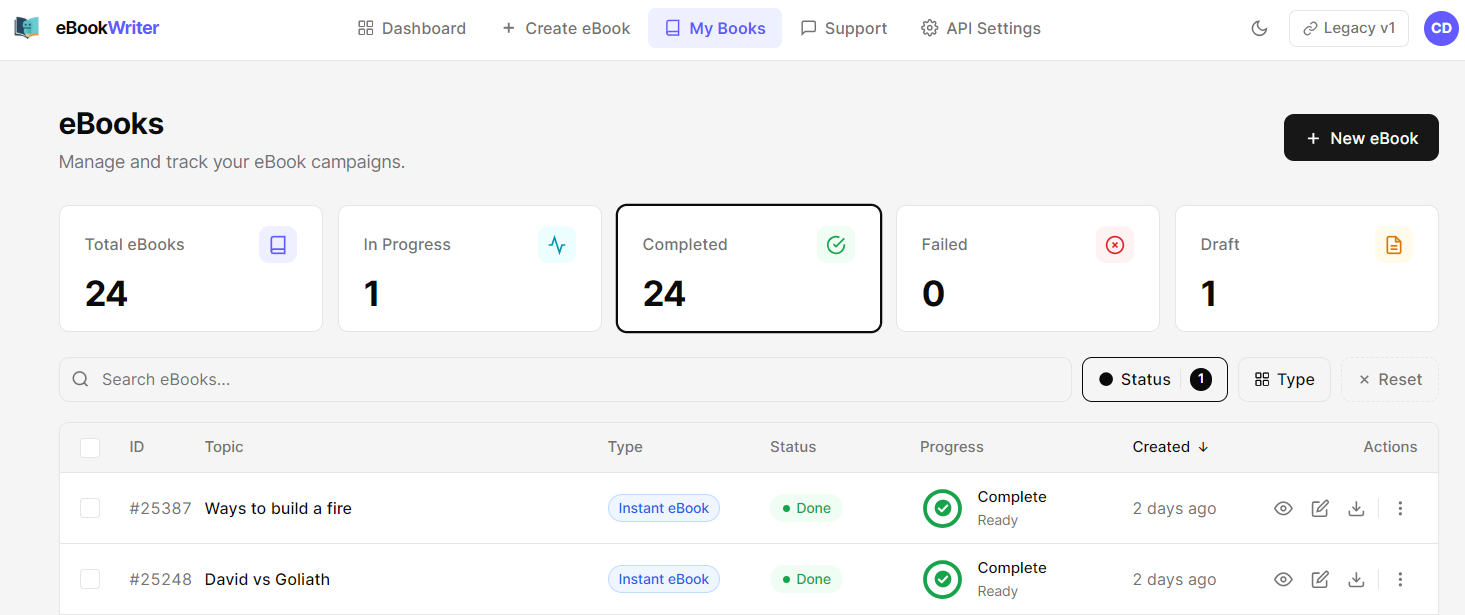Click Done status for Ways to build a fire

click(806, 508)
